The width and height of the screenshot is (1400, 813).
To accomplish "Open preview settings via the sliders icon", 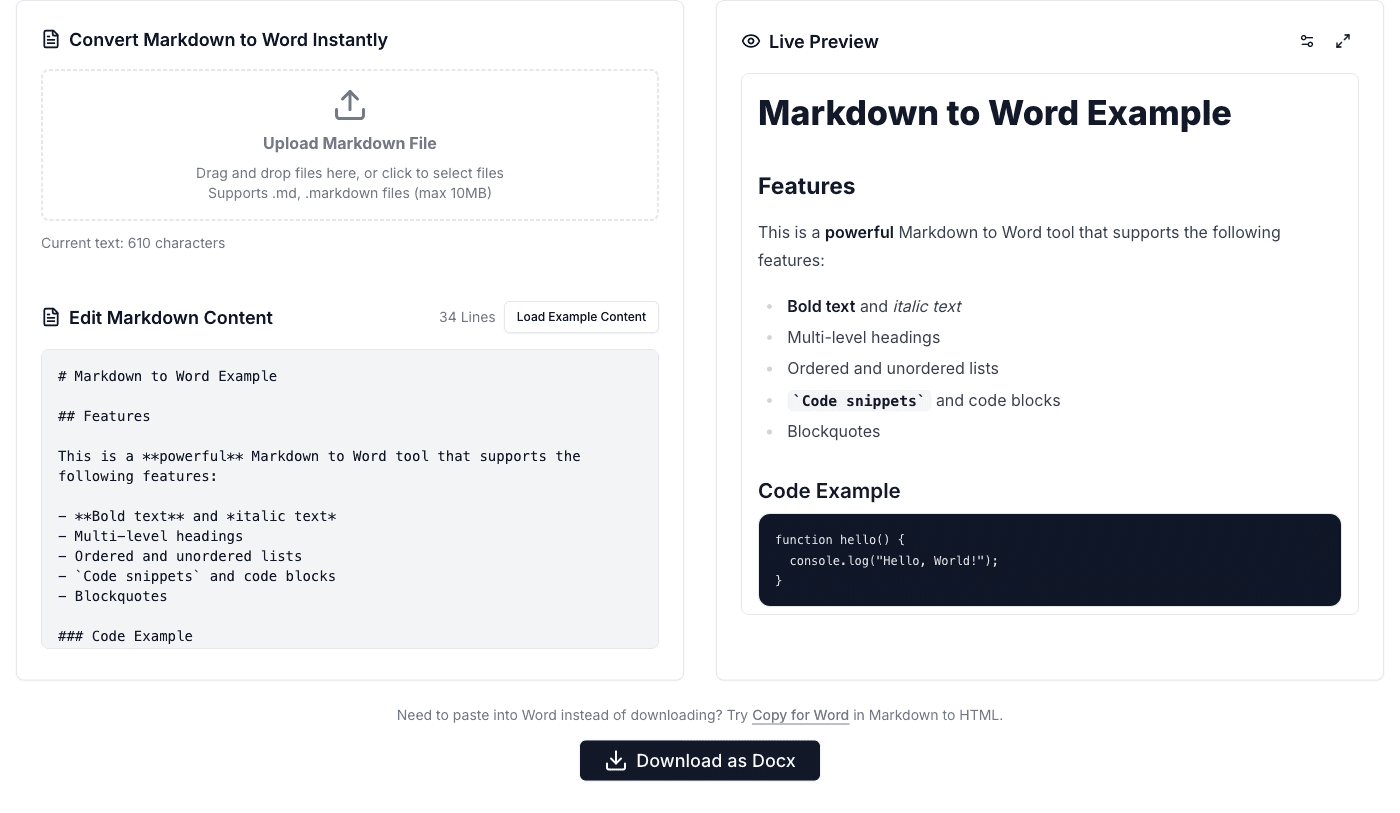I will 1307,41.
